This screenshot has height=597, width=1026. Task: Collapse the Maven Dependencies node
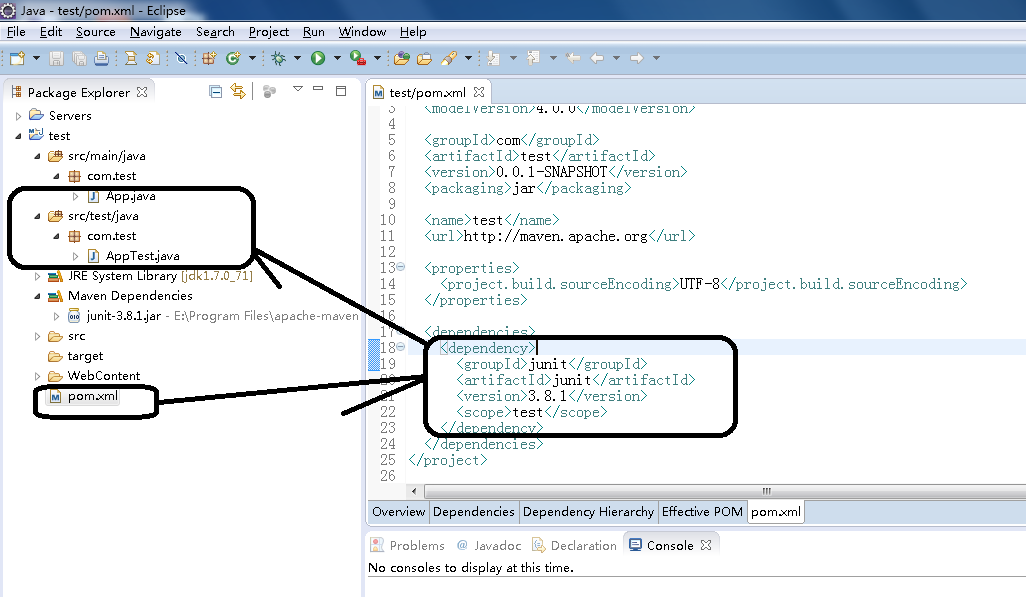pos(37,297)
